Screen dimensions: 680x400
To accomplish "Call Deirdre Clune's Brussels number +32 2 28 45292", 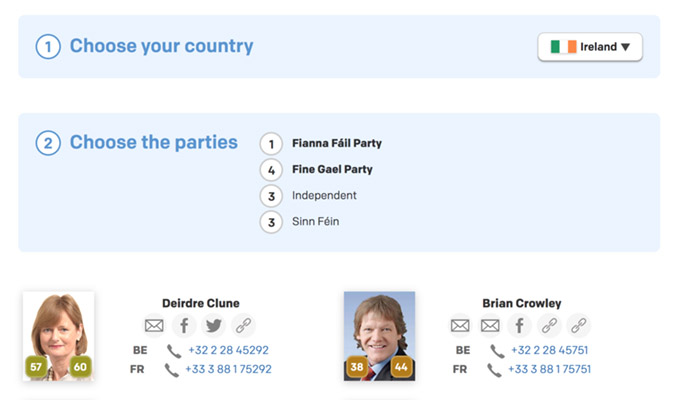I will 228,351.
